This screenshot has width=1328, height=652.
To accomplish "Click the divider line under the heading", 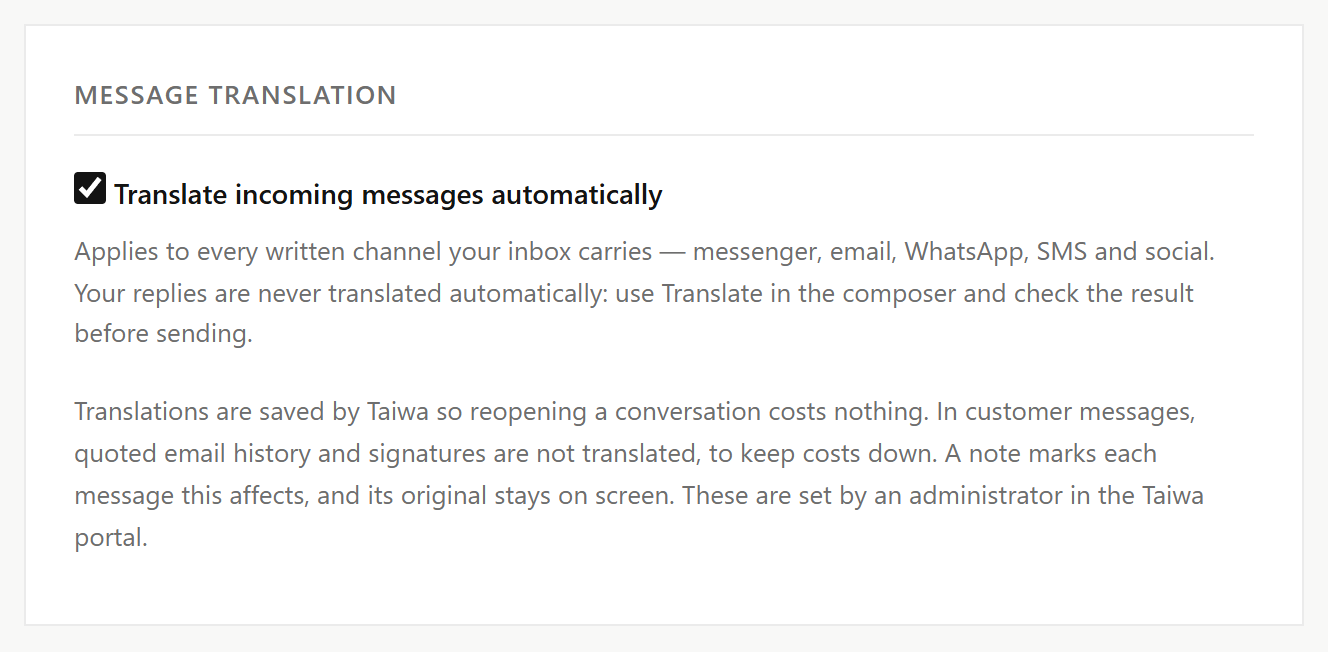I will (x=664, y=135).
